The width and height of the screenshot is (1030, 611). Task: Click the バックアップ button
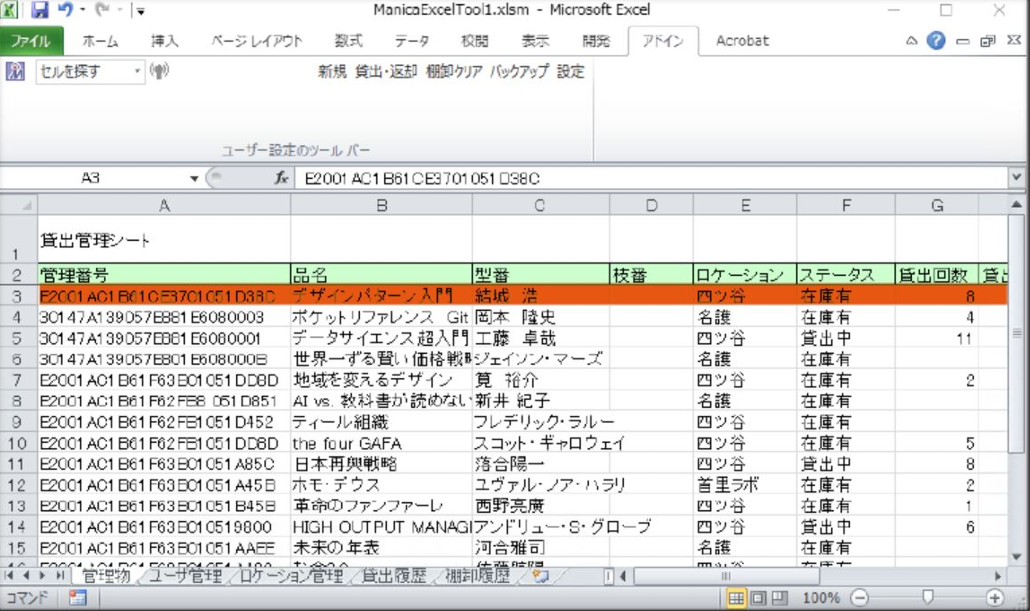coord(519,71)
